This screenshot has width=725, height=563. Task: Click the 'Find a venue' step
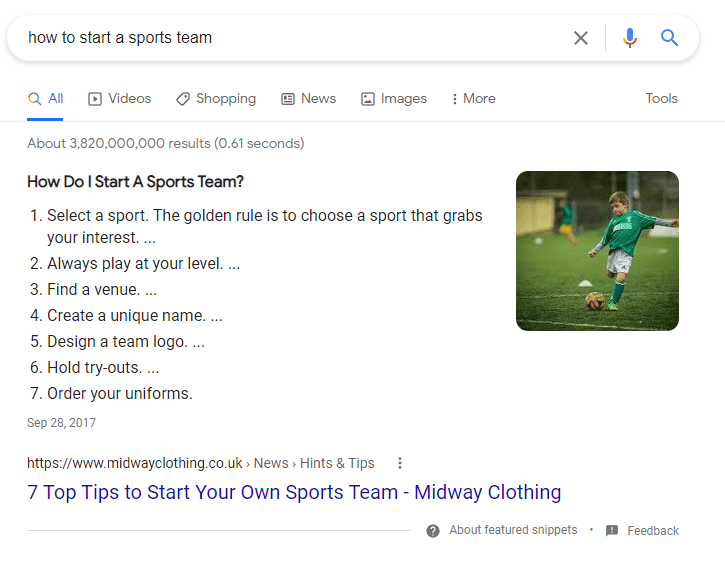102,289
